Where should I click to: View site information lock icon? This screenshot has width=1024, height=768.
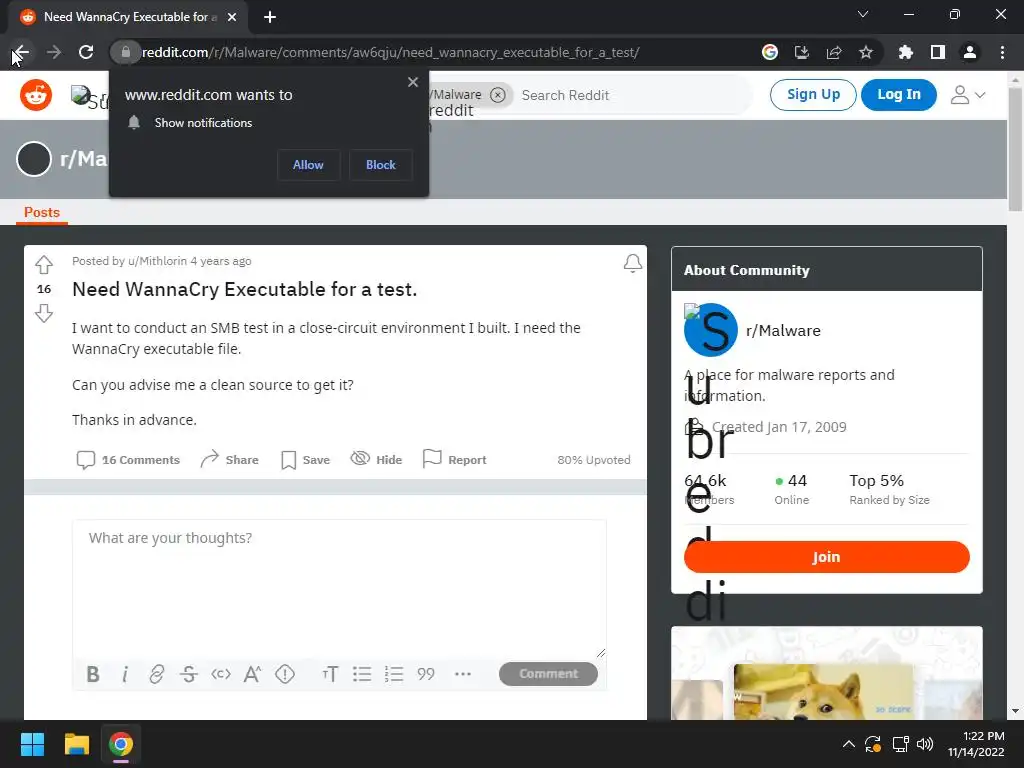[x=125, y=52]
